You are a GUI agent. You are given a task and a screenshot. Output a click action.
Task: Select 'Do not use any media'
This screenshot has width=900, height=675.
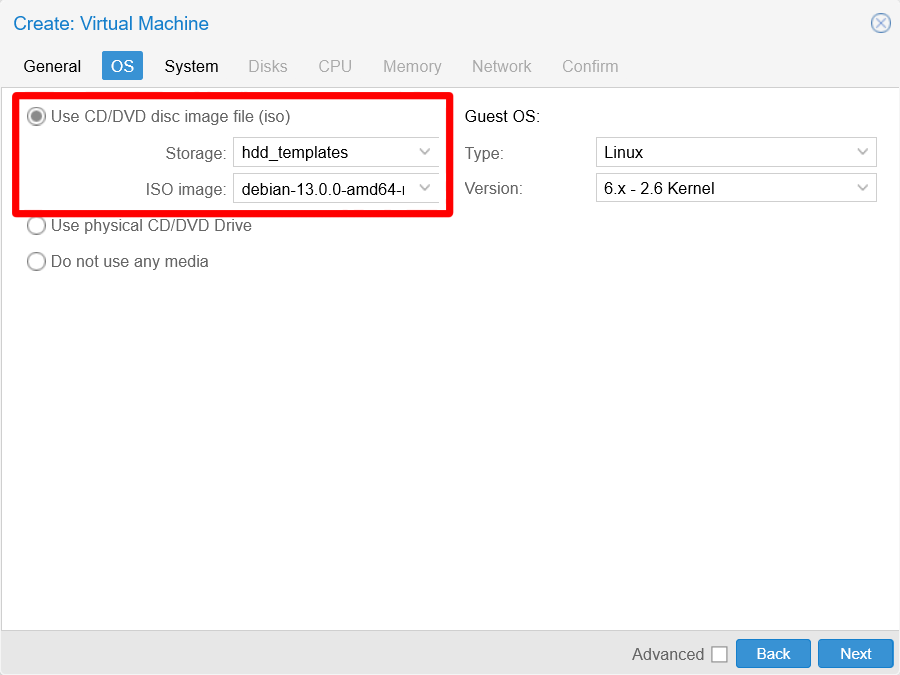[36, 261]
